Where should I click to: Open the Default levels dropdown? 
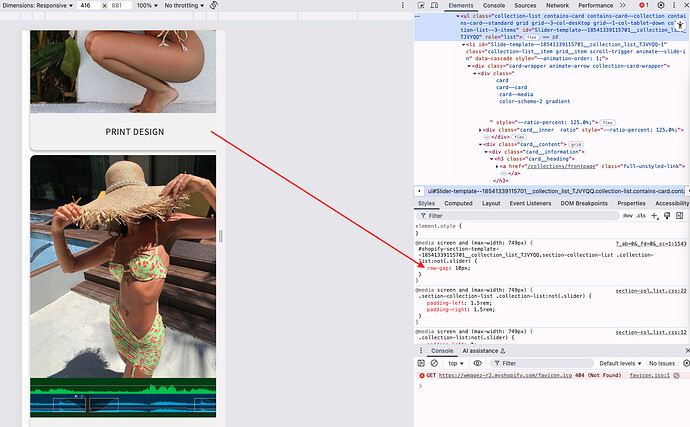(620, 363)
